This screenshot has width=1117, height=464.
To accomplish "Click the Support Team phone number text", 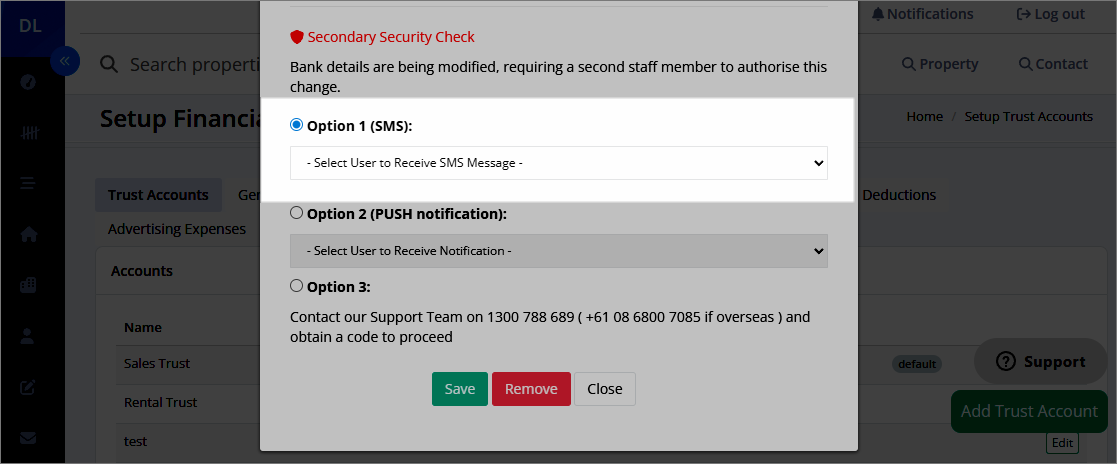I will (x=530, y=316).
